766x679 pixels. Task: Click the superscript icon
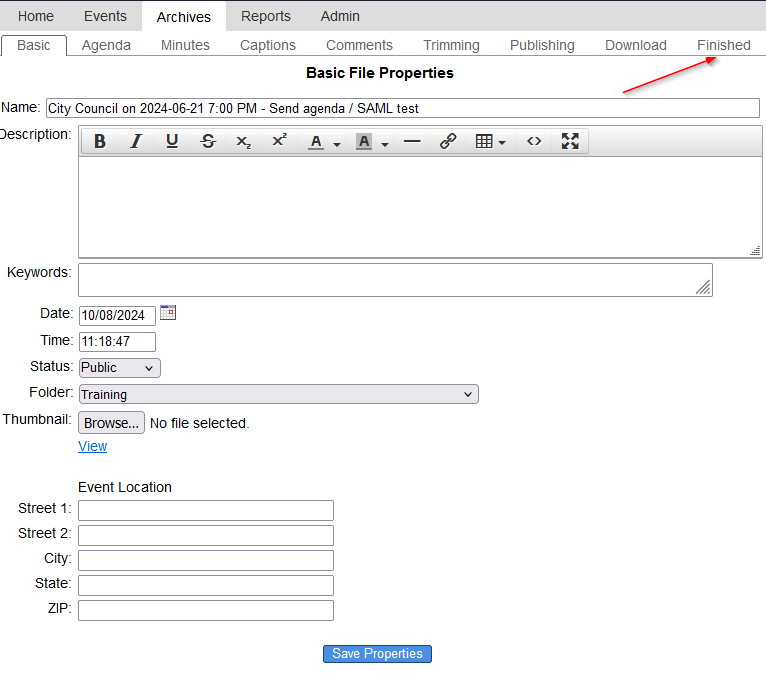280,142
